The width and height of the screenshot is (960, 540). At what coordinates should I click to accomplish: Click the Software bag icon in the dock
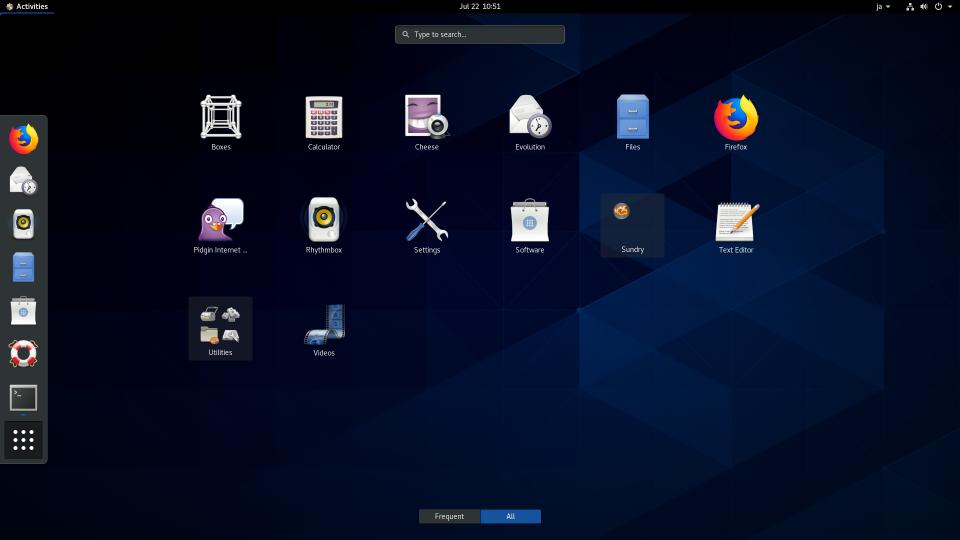click(23, 310)
